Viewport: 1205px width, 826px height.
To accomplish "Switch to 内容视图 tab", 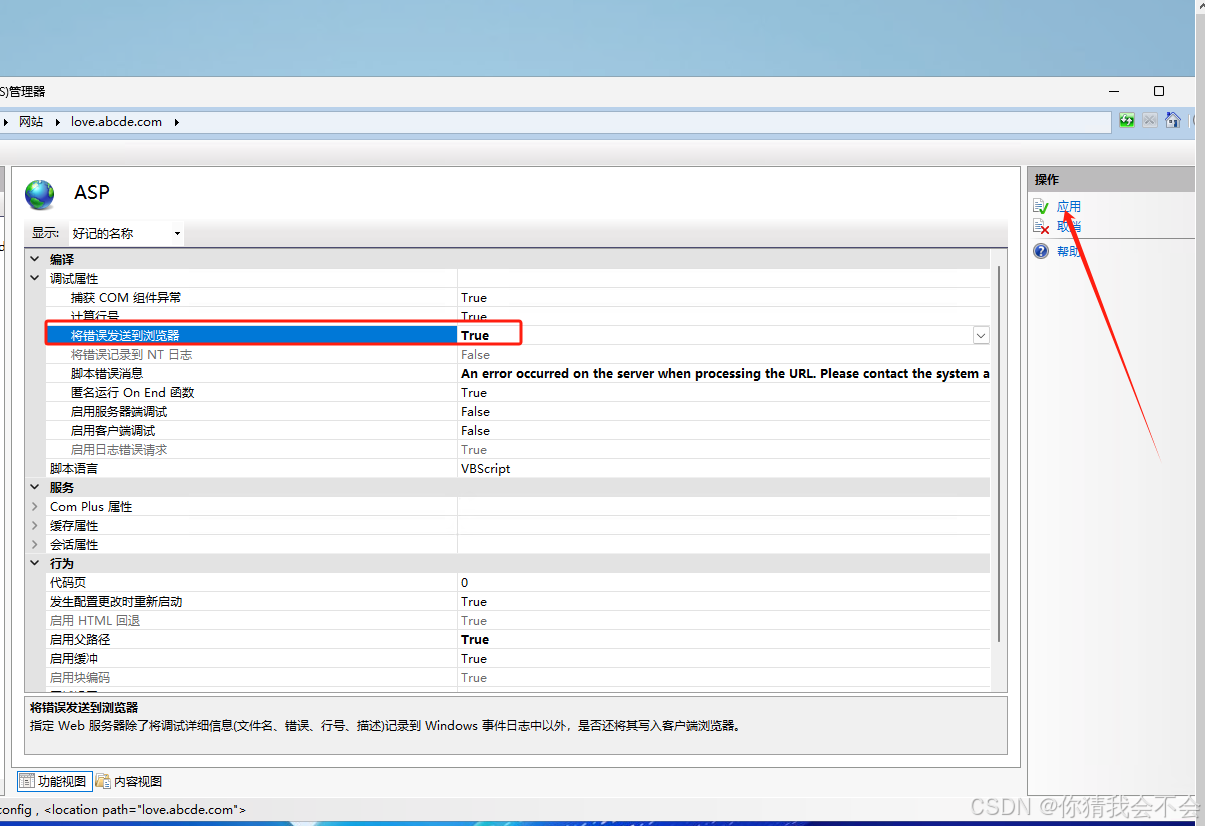I will click(129, 781).
